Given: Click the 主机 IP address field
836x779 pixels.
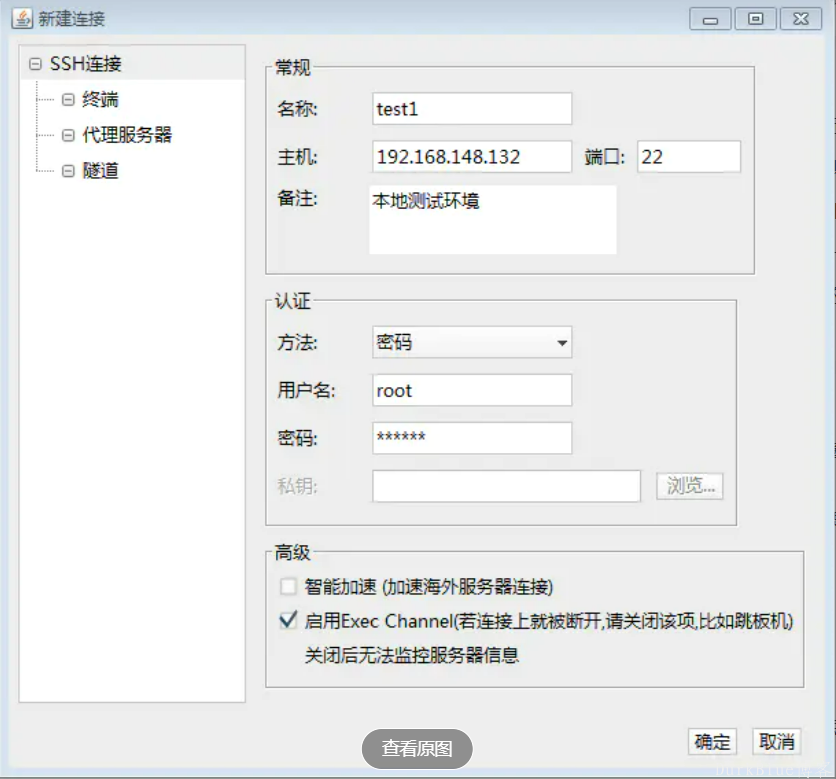Looking at the screenshot, I should click(471, 157).
